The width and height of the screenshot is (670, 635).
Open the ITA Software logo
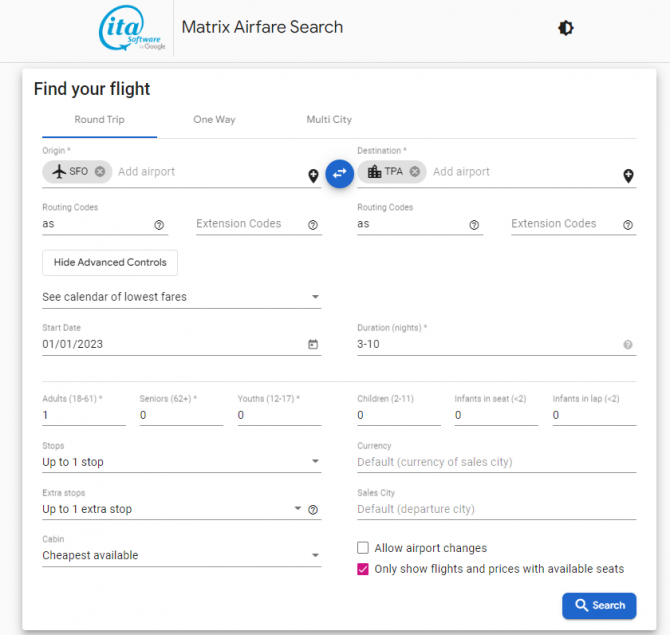pyautogui.click(x=132, y=28)
